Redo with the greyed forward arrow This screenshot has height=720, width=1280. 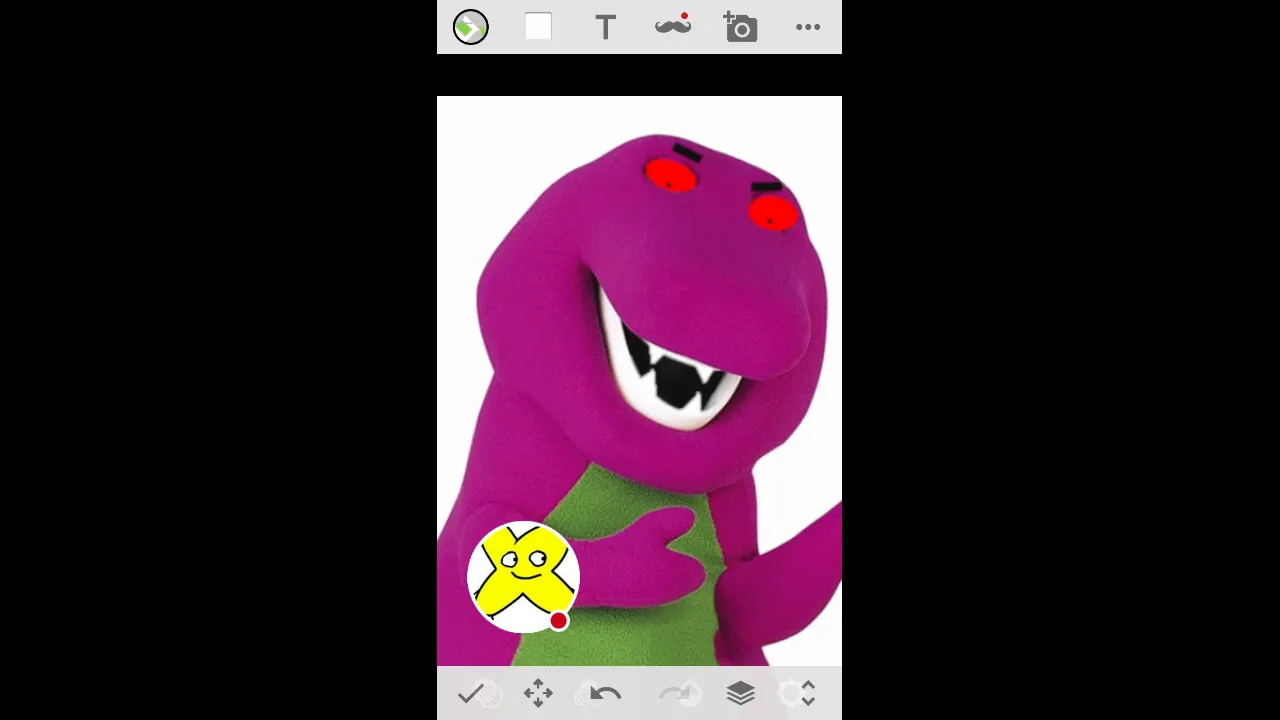(x=676, y=693)
